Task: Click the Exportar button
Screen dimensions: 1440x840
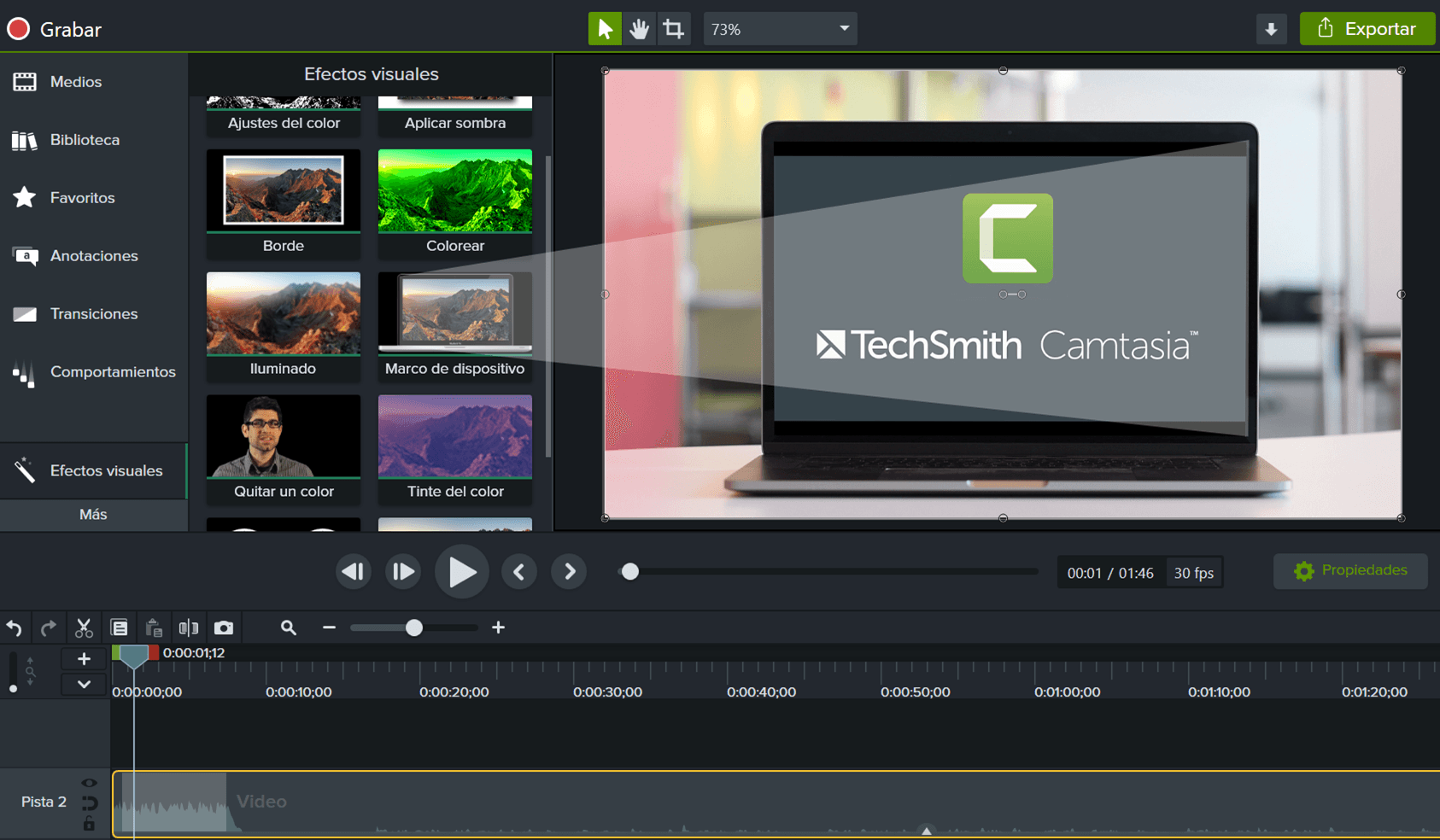Action: [1367, 29]
